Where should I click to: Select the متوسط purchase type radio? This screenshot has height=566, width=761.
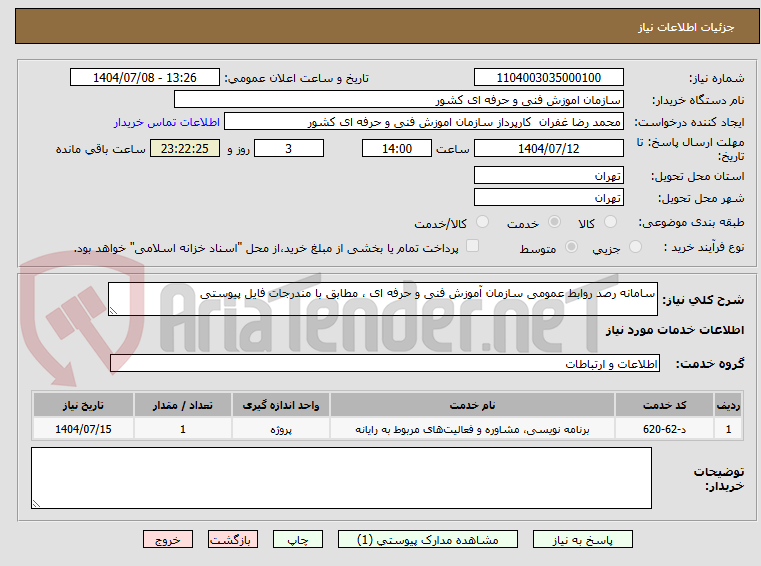click(x=572, y=247)
